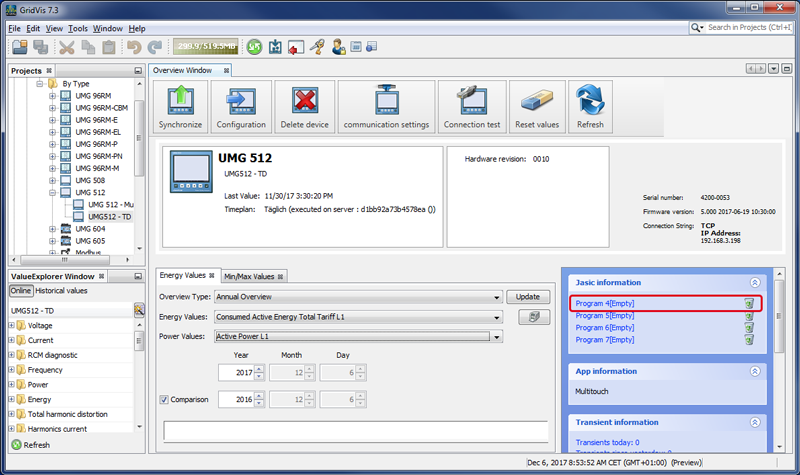Expand the UMG 604 tree node
Screen dimensions: 800x475
(x=52, y=229)
